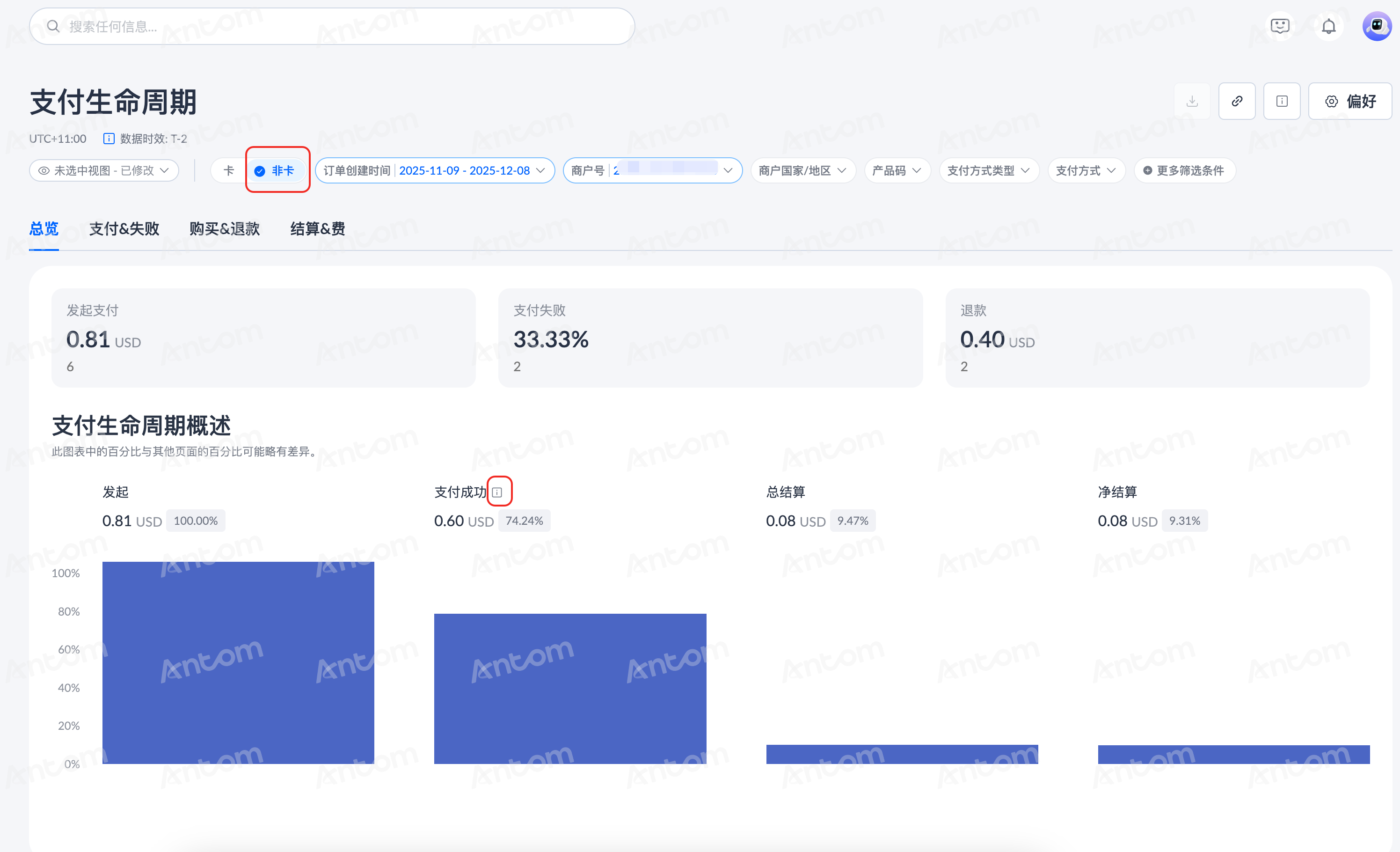Open the 未选中视图 - 已修改 view dropdown

tap(104, 170)
